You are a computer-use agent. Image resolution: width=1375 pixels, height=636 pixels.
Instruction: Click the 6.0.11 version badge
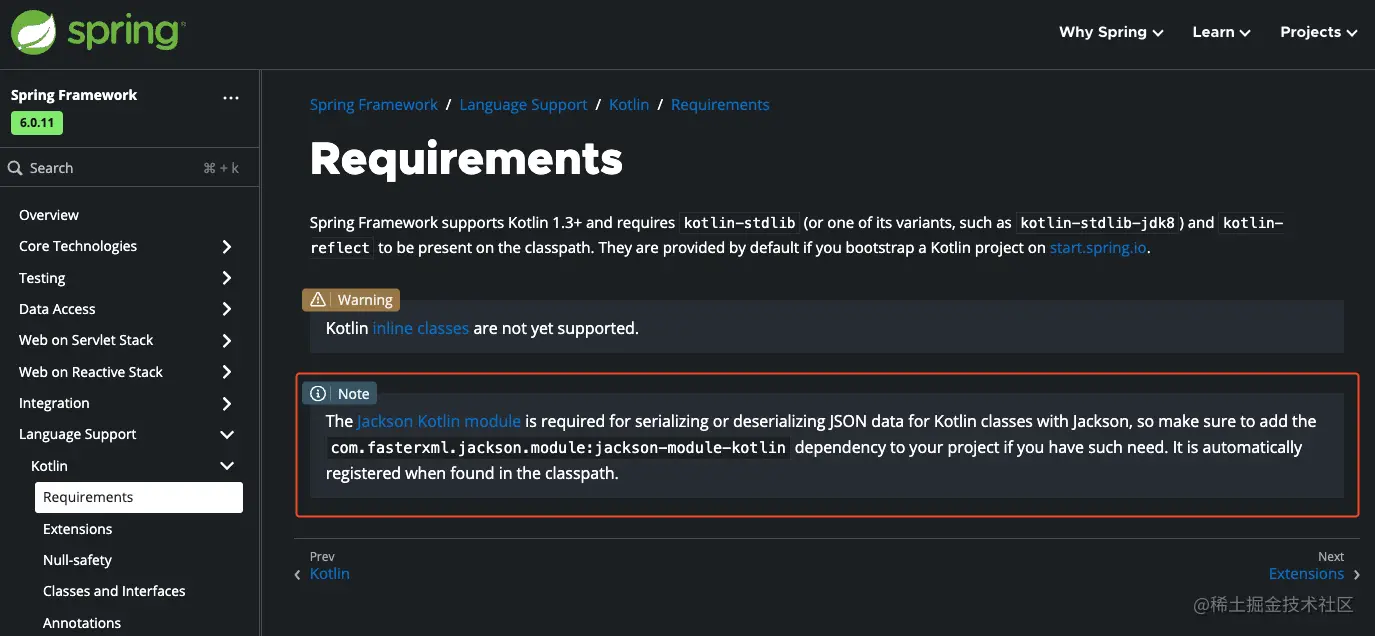(37, 123)
